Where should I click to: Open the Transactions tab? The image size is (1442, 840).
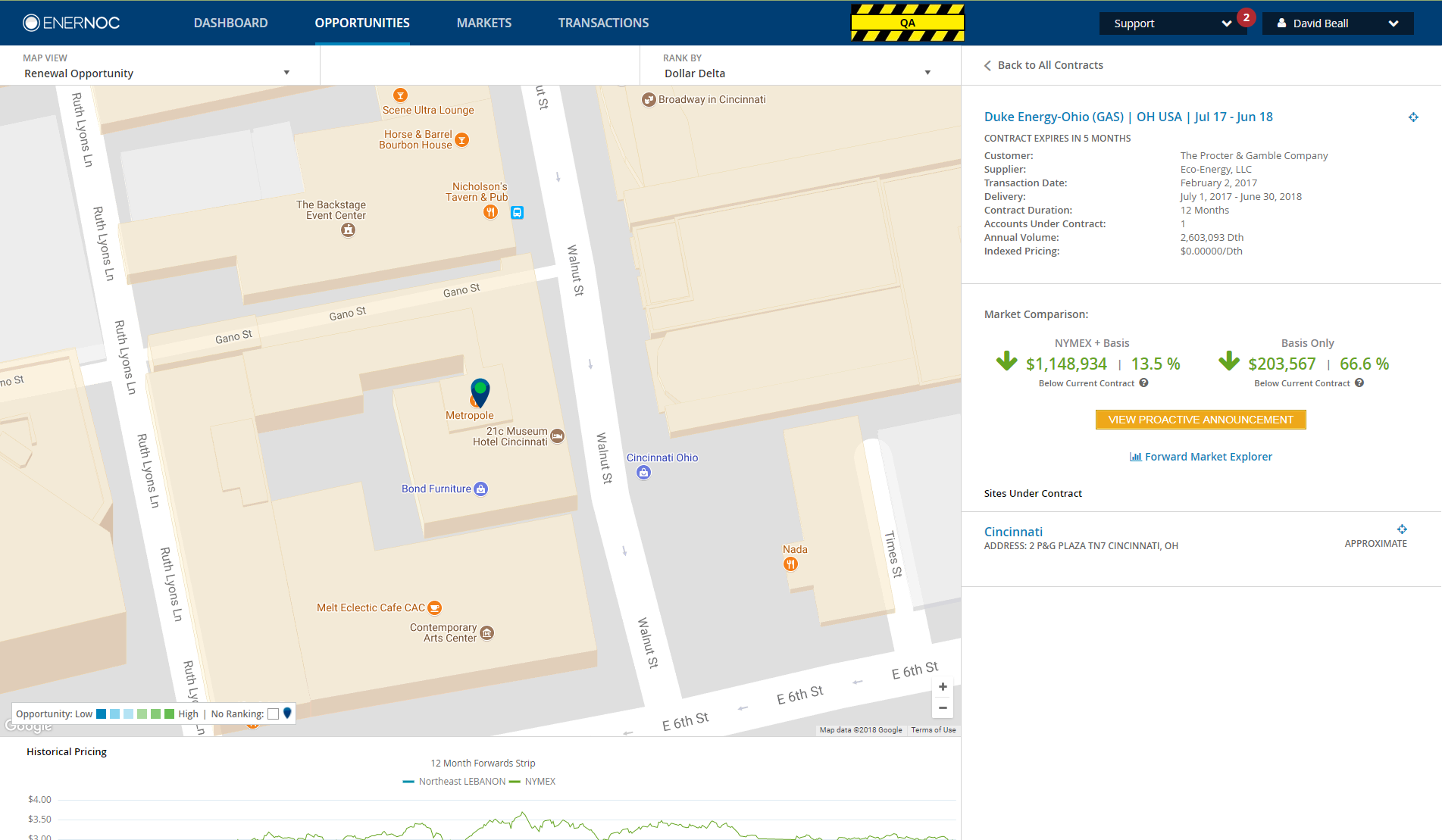(x=603, y=23)
